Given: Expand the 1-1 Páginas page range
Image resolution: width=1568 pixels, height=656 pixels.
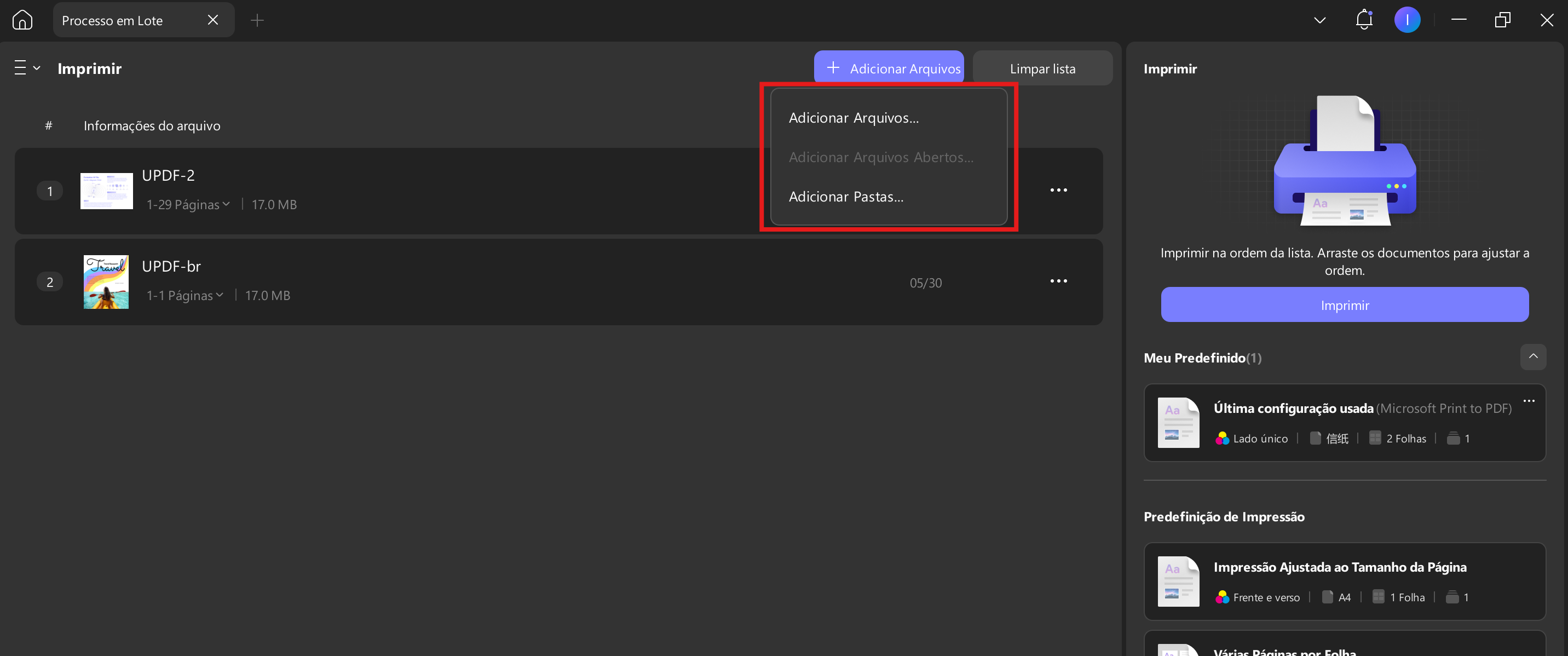Looking at the screenshot, I should pyautogui.click(x=185, y=296).
